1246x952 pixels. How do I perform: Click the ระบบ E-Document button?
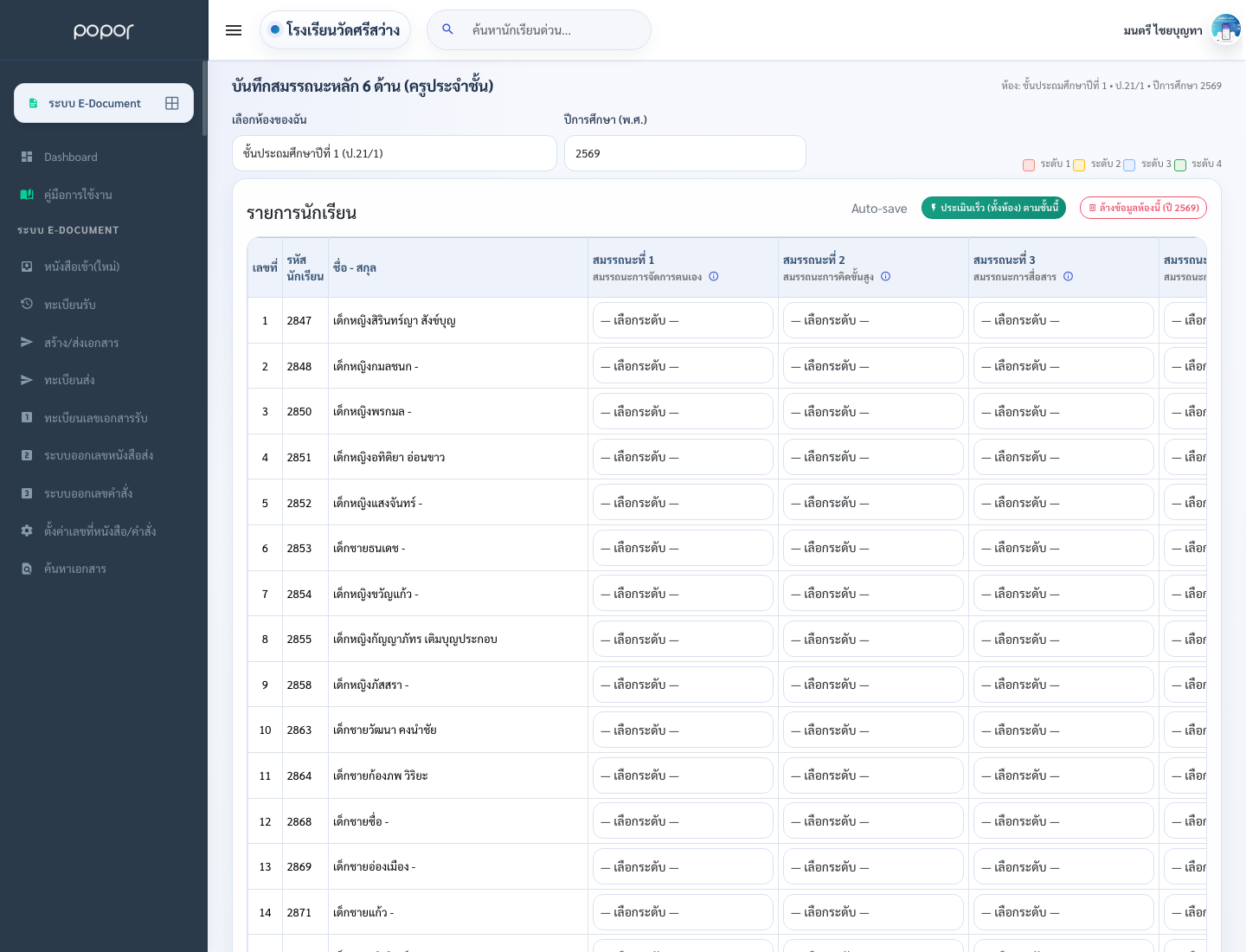(104, 103)
